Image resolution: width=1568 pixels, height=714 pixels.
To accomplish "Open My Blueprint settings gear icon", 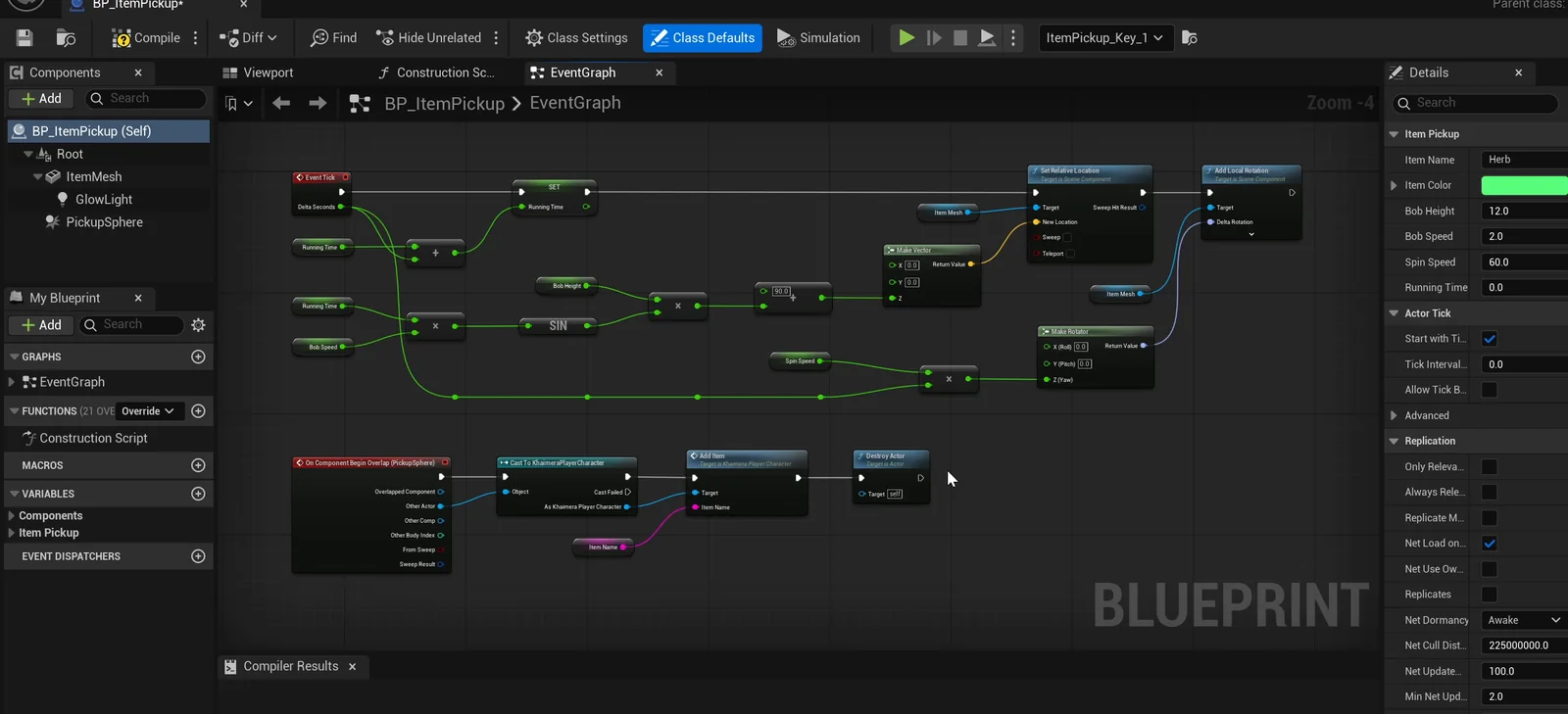I will pyautogui.click(x=198, y=325).
